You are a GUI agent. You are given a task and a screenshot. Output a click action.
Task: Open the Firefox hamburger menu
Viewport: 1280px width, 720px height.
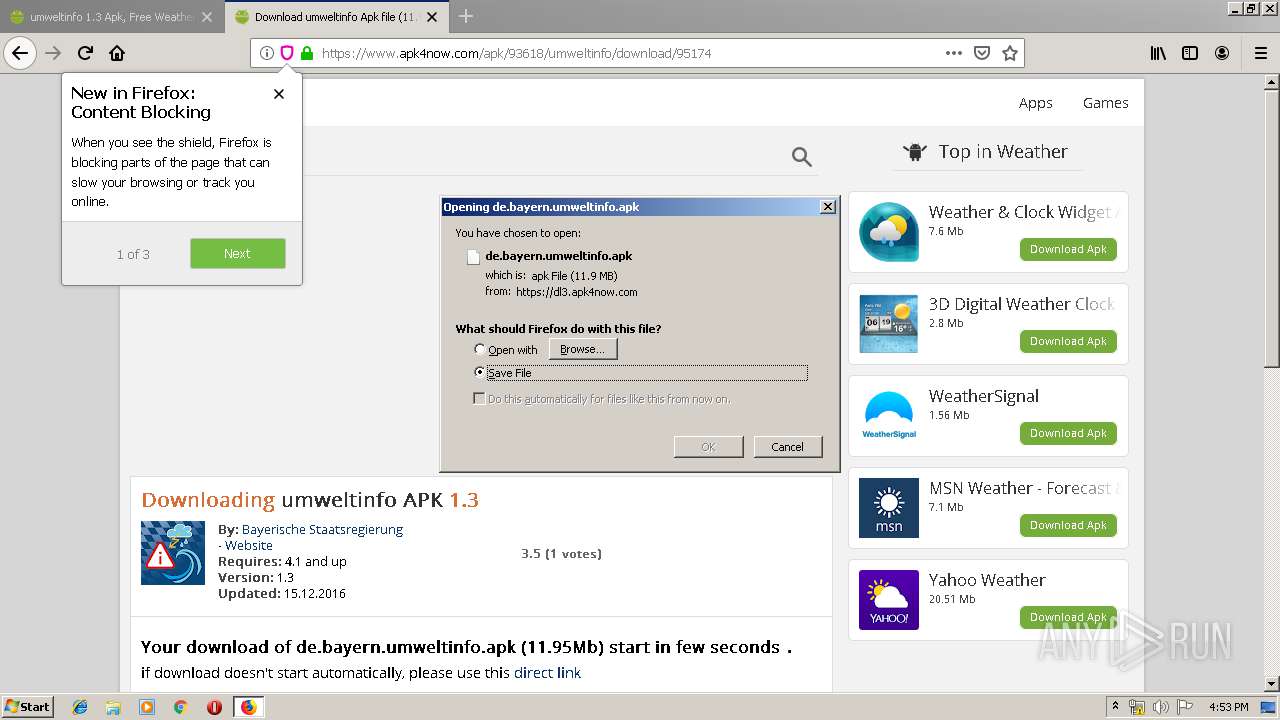point(1261,53)
